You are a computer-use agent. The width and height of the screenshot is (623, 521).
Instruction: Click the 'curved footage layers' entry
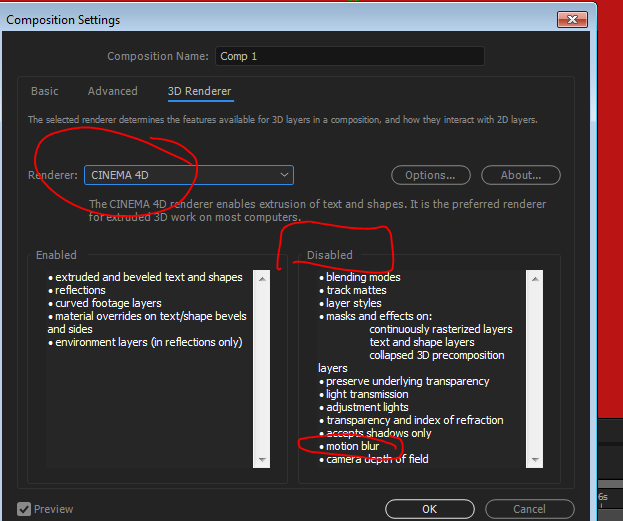(104, 303)
